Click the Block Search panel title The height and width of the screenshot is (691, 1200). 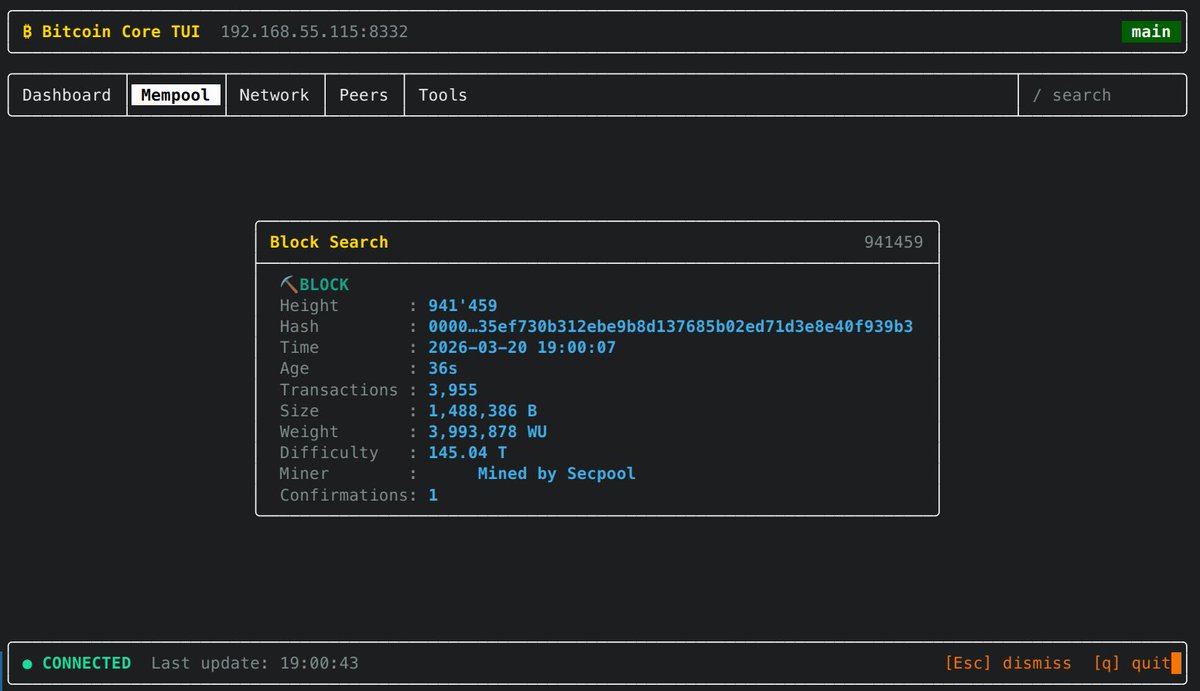[x=329, y=242]
